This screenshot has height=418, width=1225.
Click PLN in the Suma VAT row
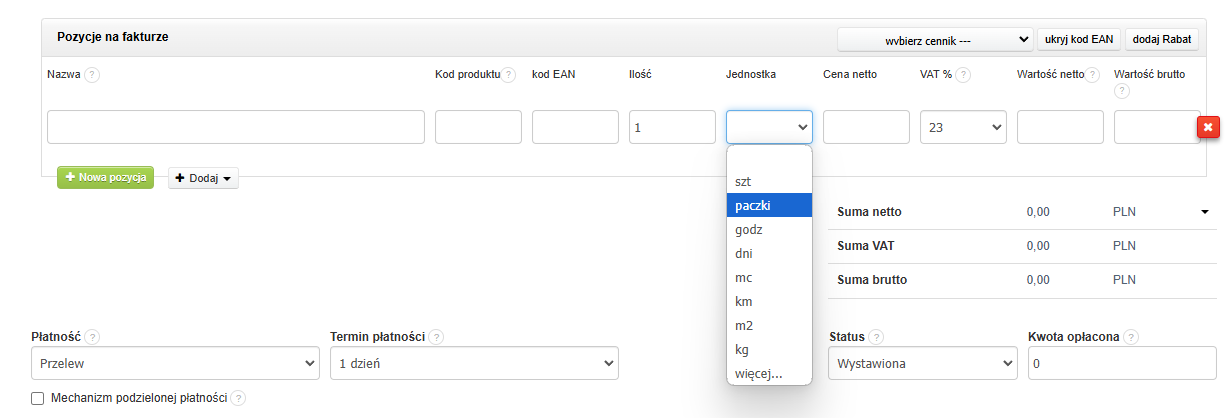click(x=1125, y=246)
